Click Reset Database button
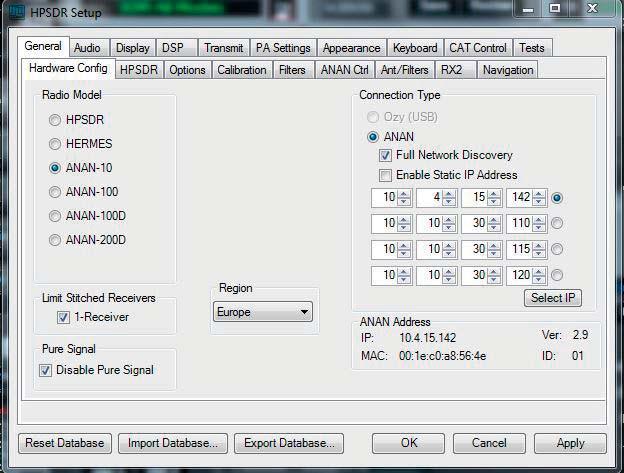 65,443
